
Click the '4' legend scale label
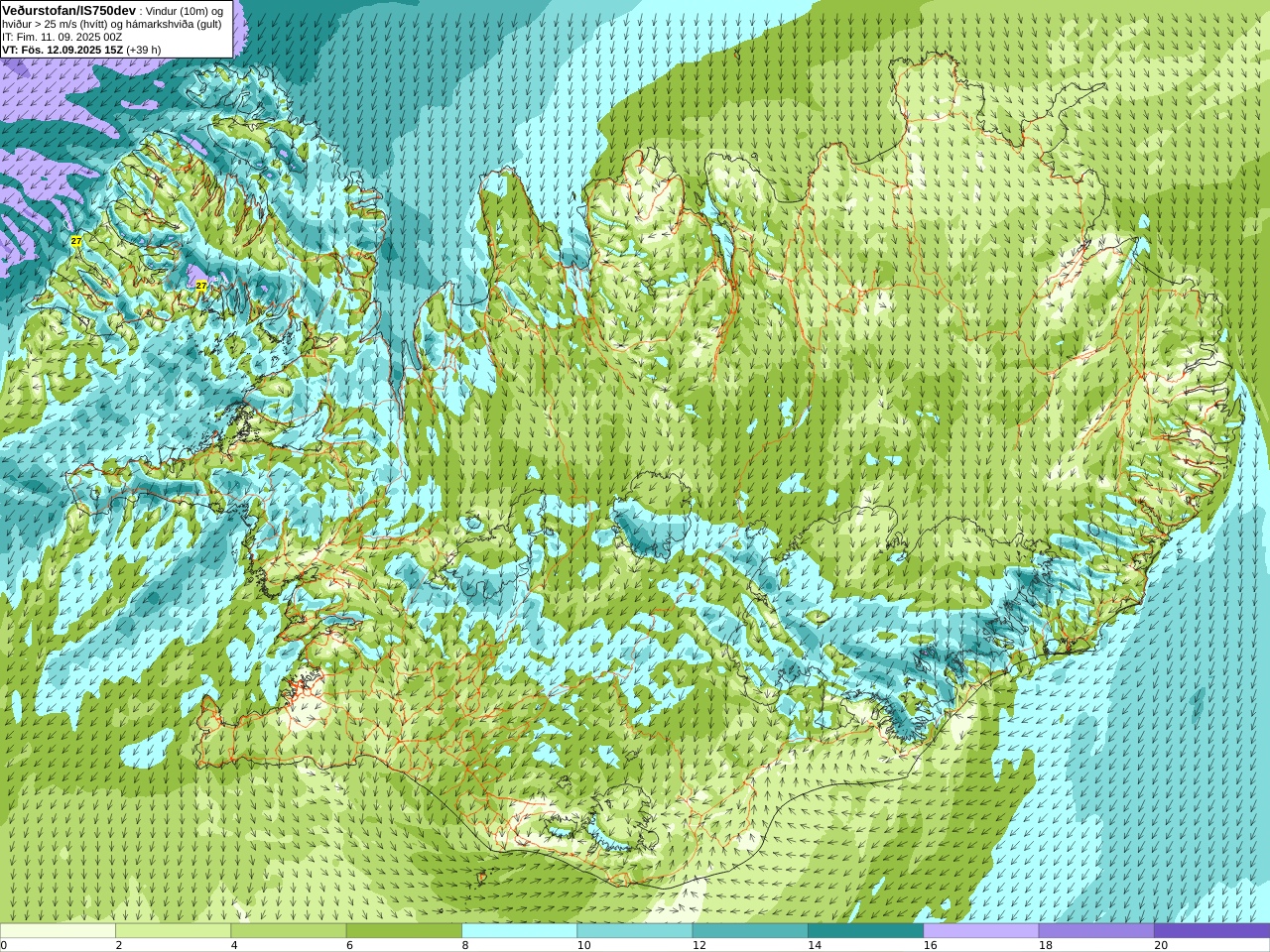coord(234,946)
